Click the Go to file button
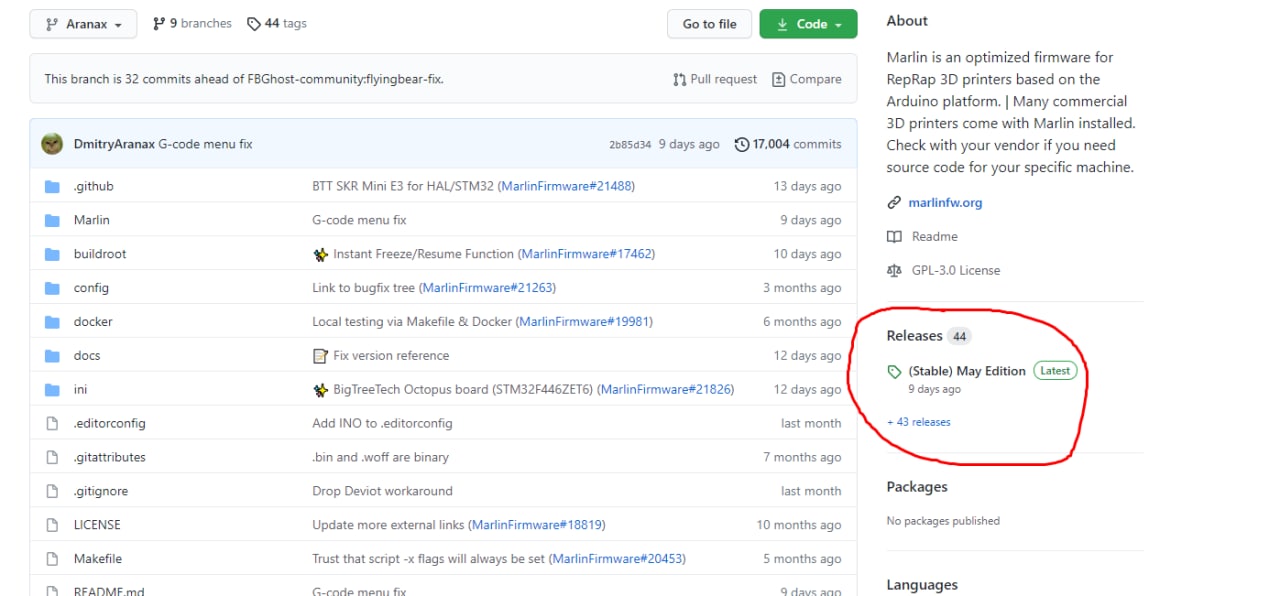 (709, 24)
